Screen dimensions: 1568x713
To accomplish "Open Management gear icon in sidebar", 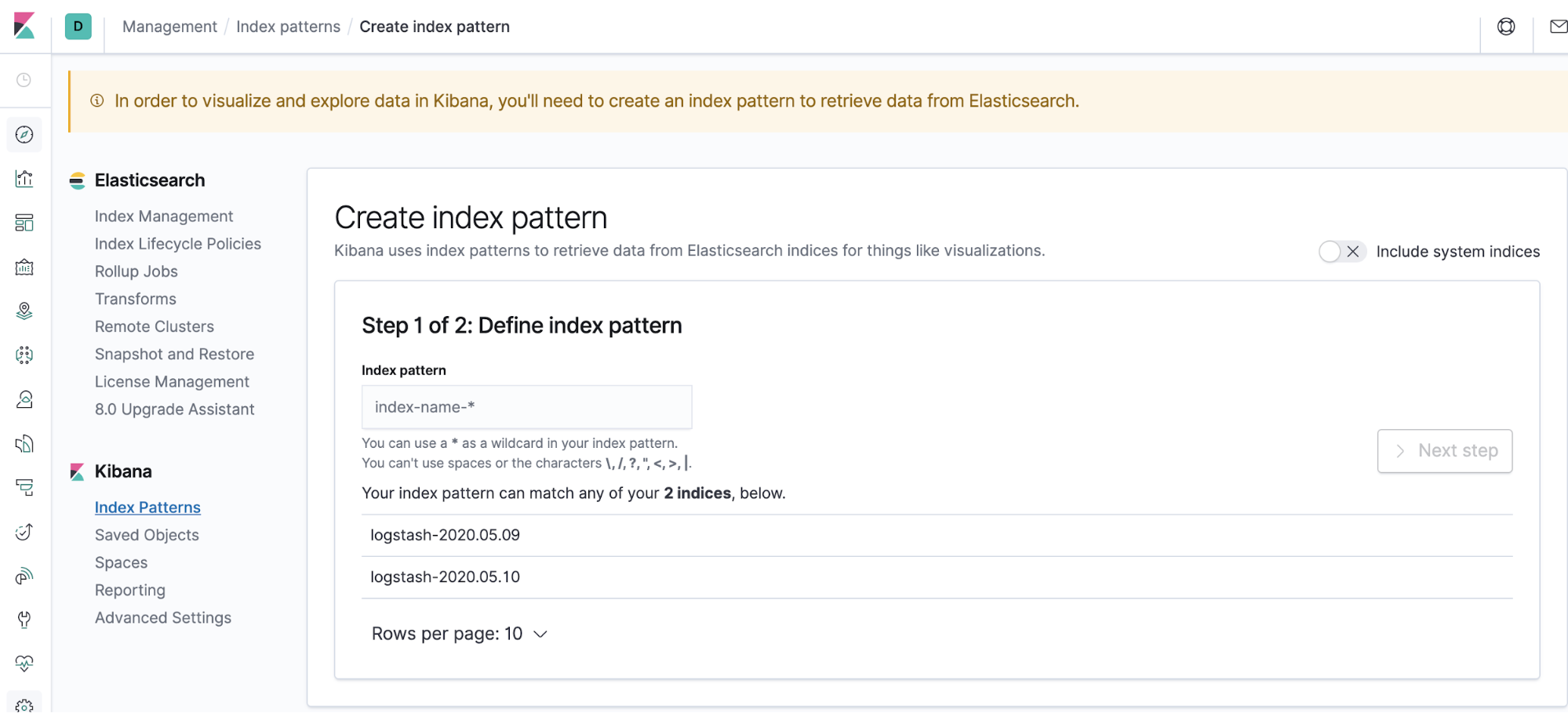I will tap(24, 704).
